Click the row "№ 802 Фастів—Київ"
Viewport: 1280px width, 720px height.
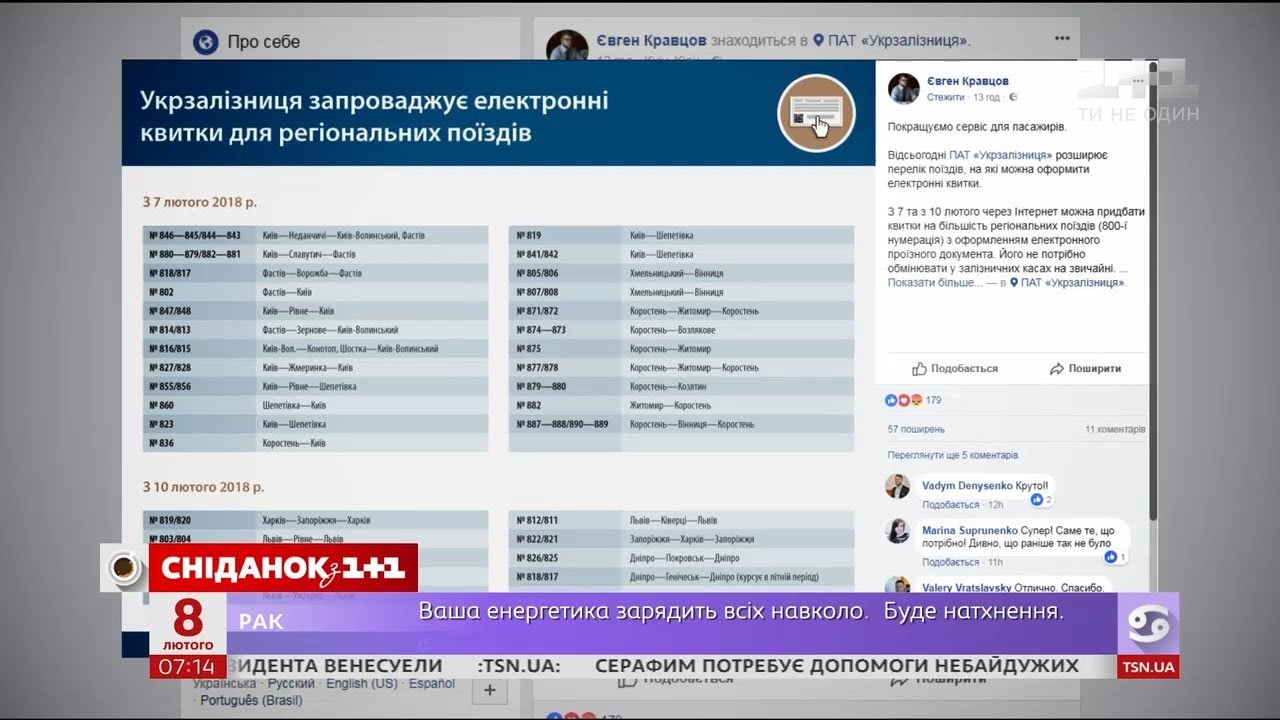(315, 292)
